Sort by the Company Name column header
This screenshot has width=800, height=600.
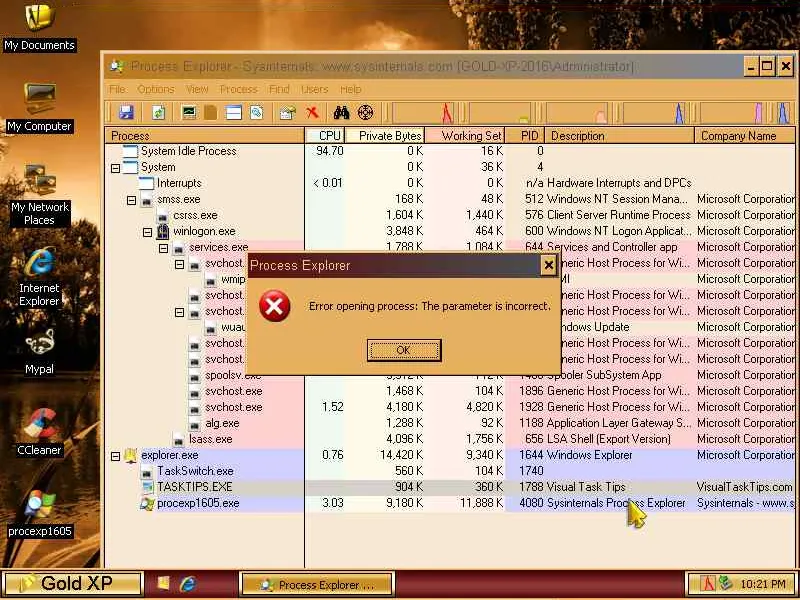click(745, 136)
